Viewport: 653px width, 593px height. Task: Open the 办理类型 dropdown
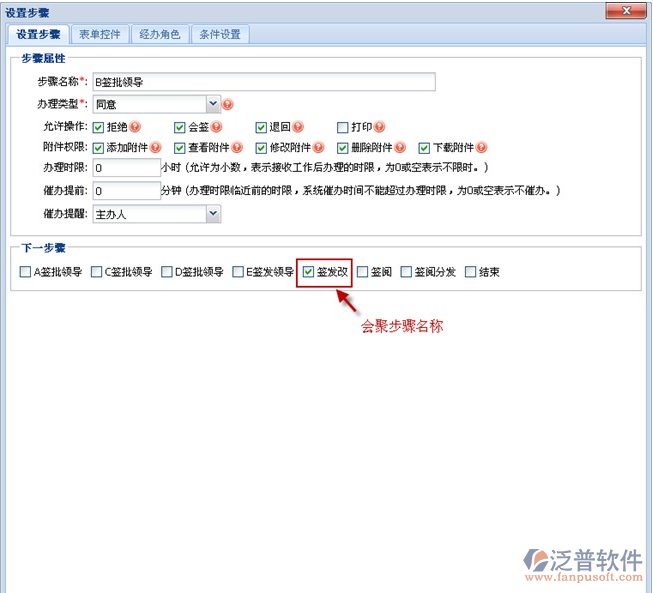[212, 103]
